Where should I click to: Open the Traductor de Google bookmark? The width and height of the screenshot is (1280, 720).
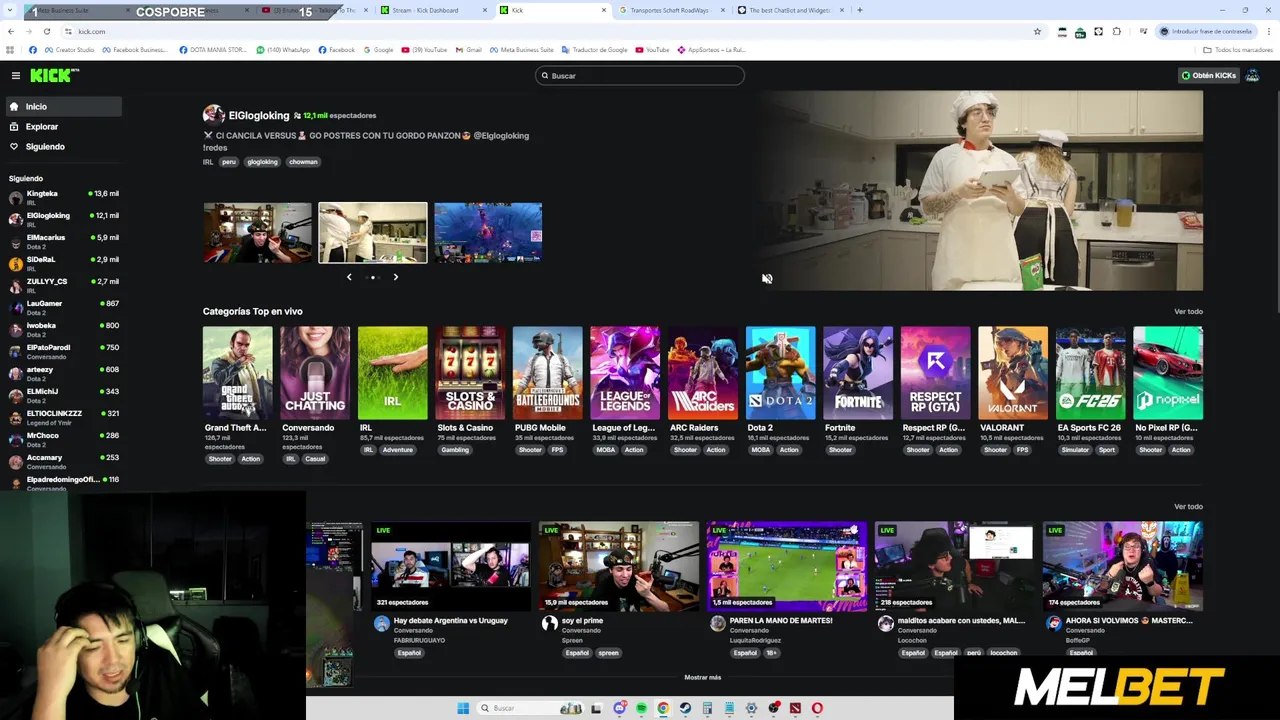[595, 49]
